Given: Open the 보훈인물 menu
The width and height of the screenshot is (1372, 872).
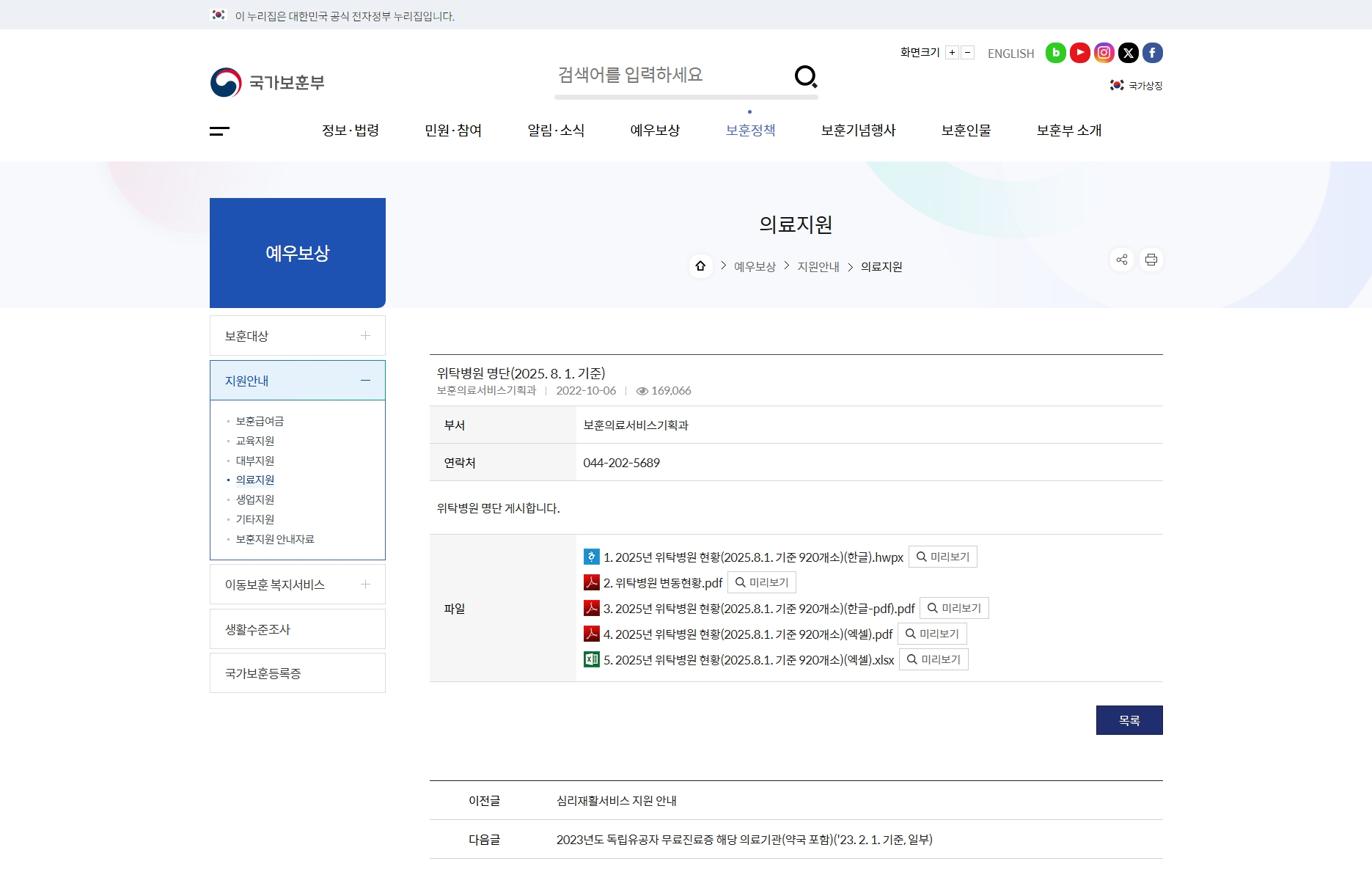Looking at the screenshot, I should [x=966, y=131].
